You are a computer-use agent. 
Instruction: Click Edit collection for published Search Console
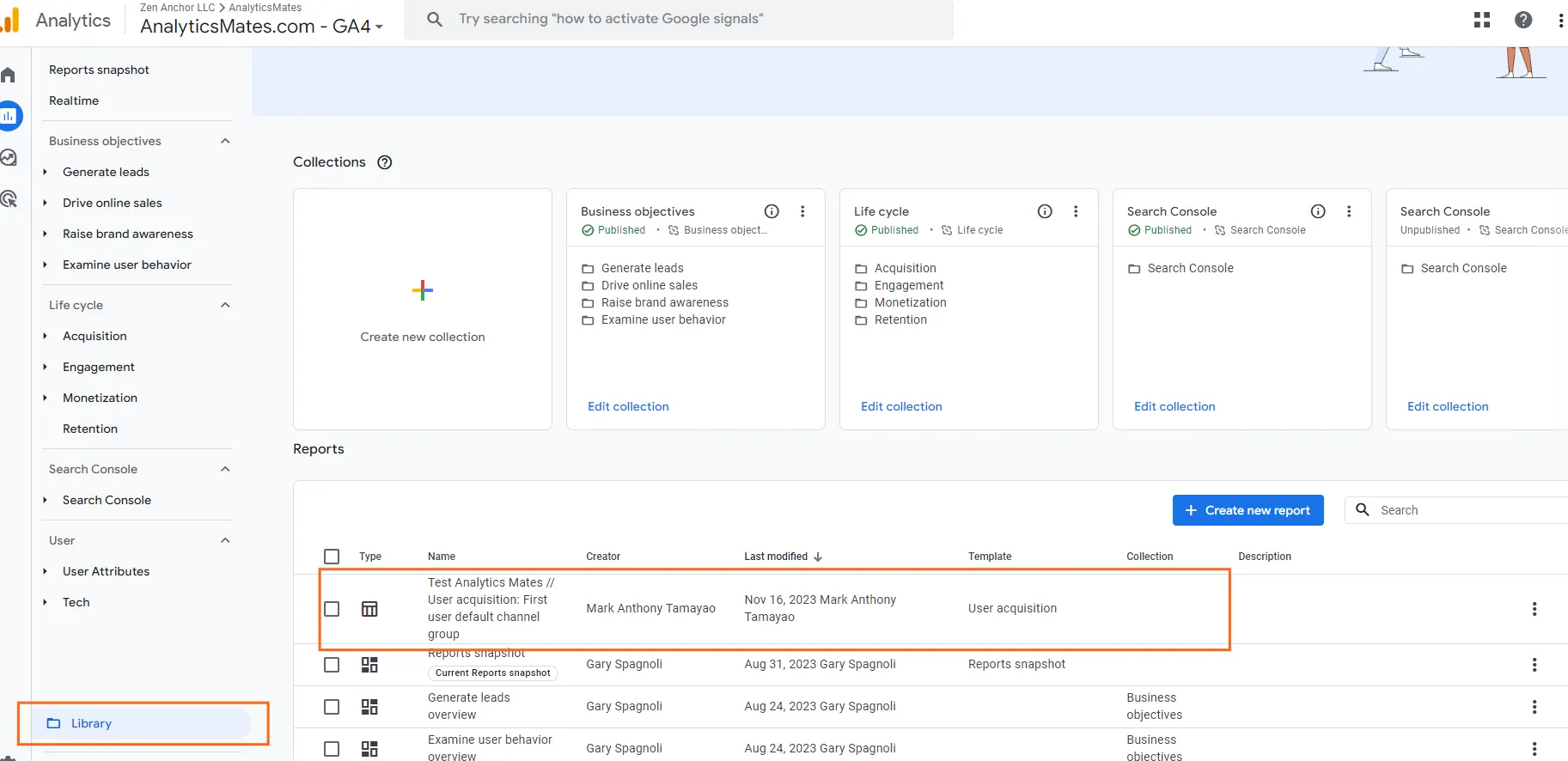(x=1174, y=406)
